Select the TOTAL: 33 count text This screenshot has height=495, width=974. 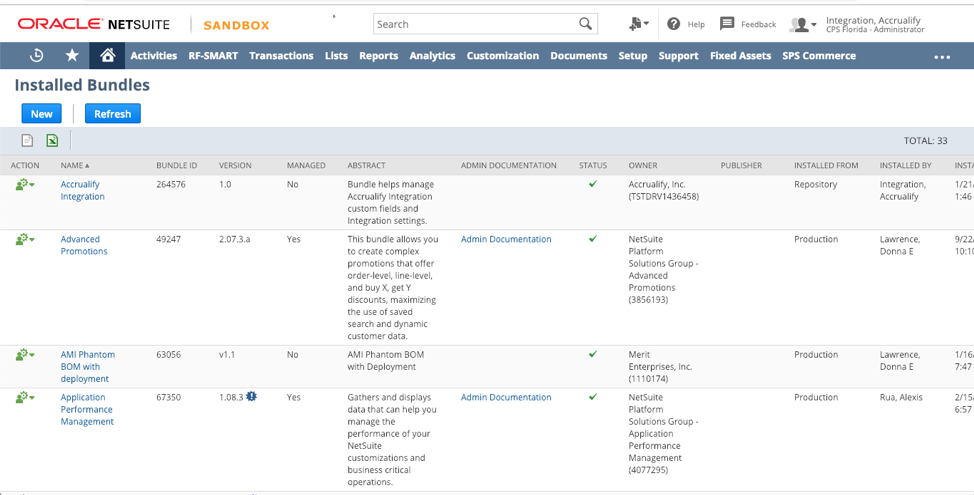tap(926, 140)
